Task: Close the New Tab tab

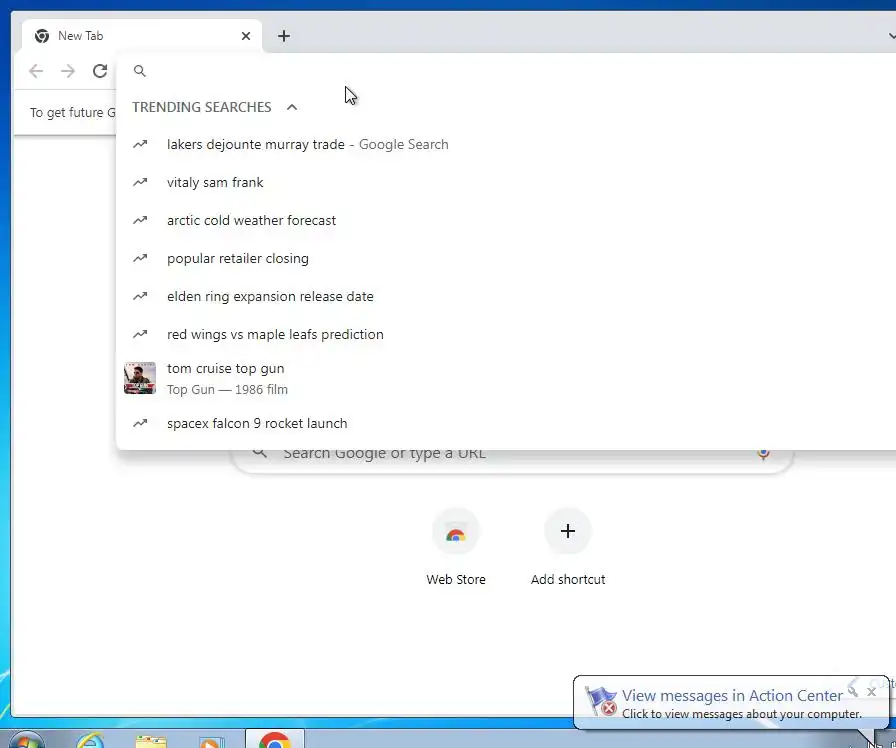Action: point(246,36)
